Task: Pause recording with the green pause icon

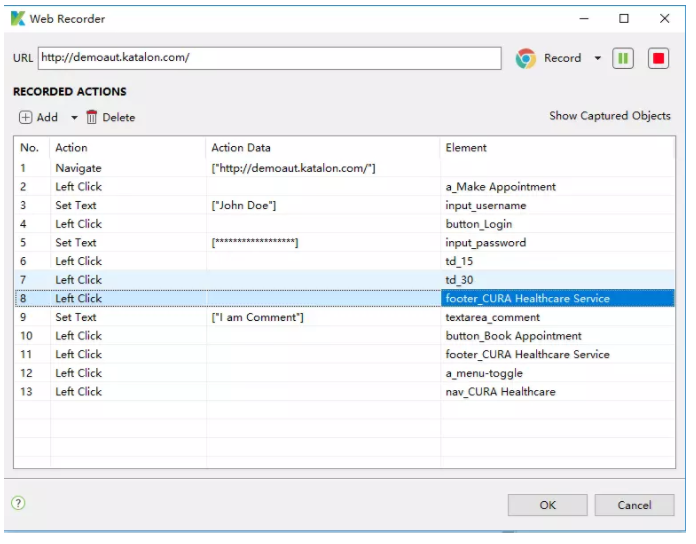Action: coord(622,58)
